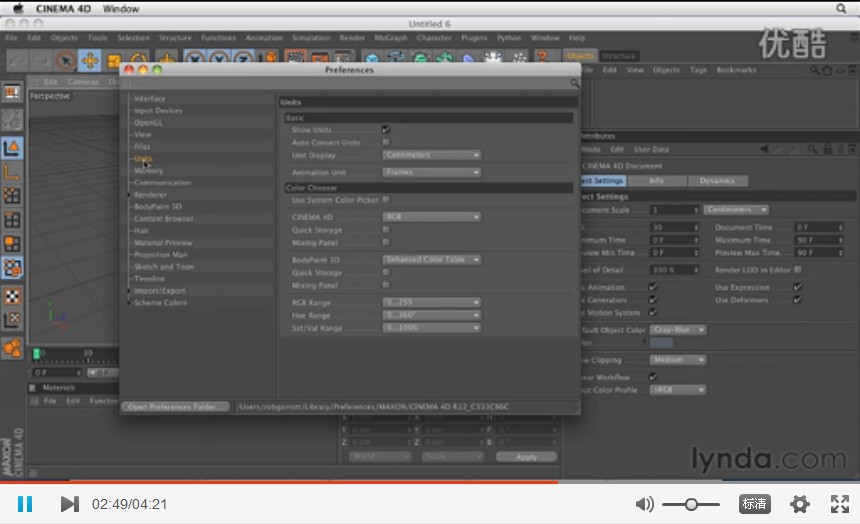The width and height of the screenshot is (860, 524).
Task: Toggle the Linear Workflow checkbox
Action: point(653,377)
